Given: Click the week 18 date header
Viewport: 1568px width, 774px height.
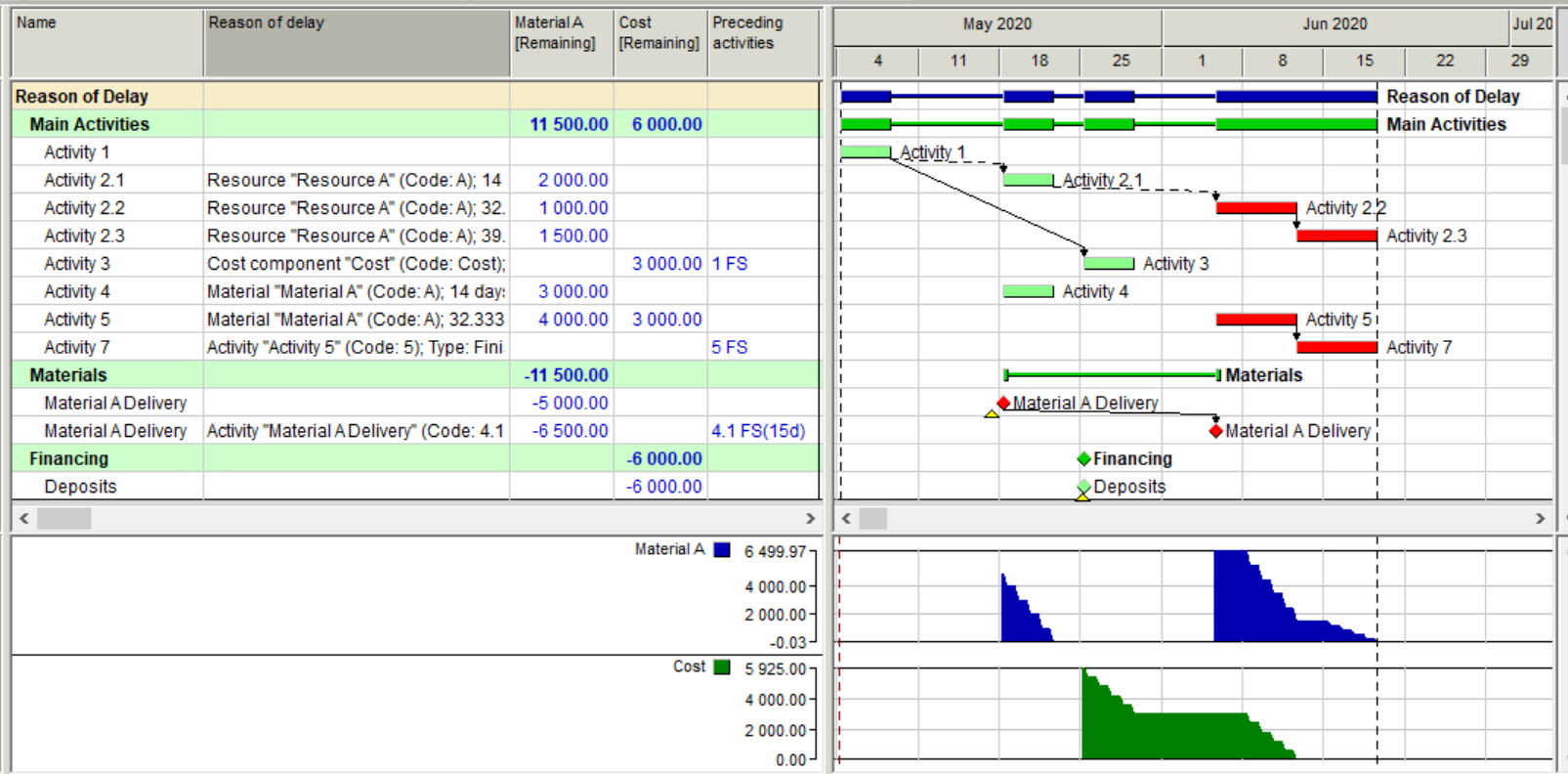Looking at the screenshot, I should 1039,61.
